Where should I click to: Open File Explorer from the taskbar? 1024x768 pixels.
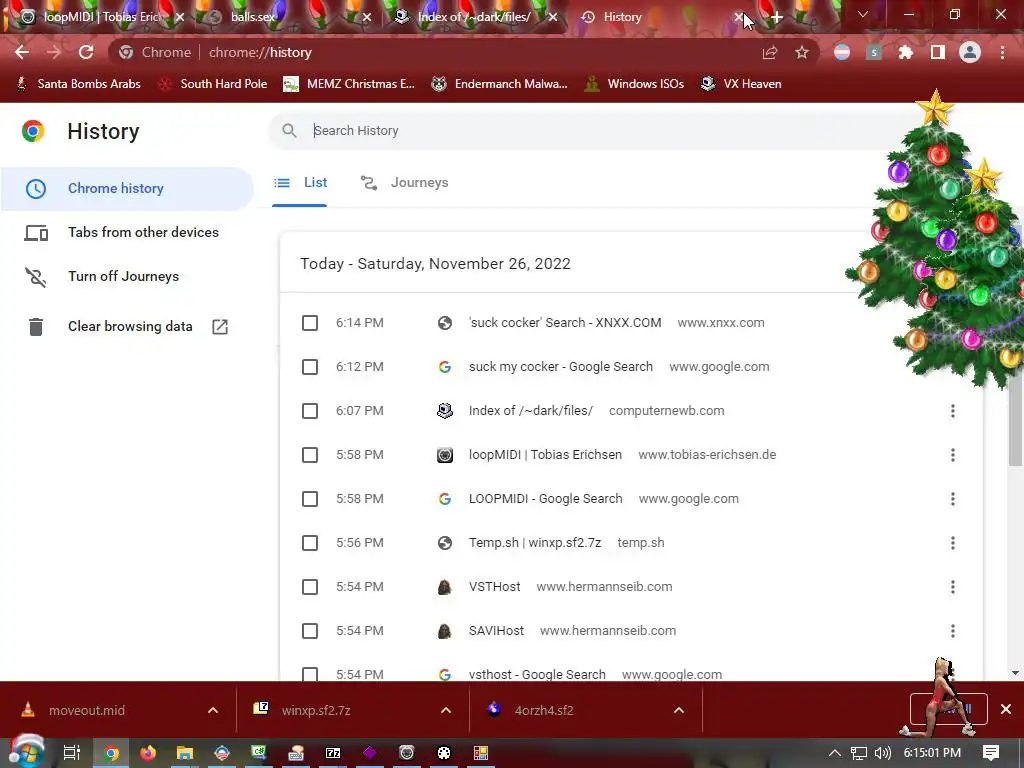click(185, 753)
